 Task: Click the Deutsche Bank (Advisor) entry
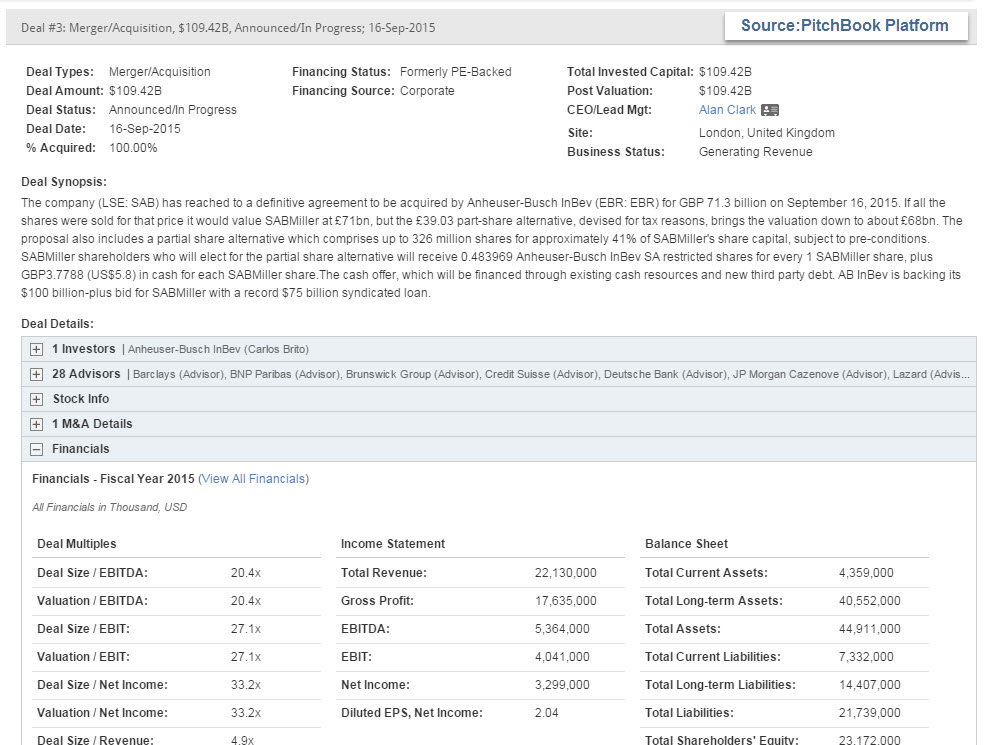coord(665,375)
